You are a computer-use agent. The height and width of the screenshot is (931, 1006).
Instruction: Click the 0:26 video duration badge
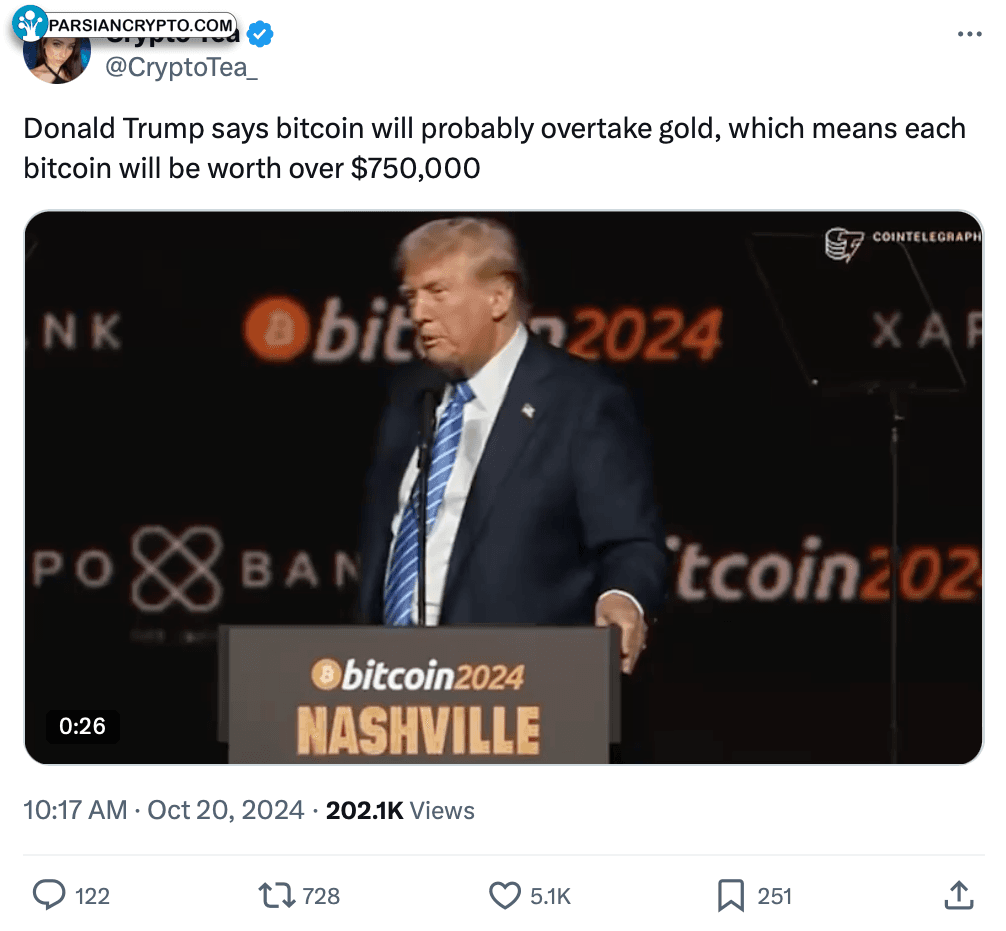tap(82, 726)
